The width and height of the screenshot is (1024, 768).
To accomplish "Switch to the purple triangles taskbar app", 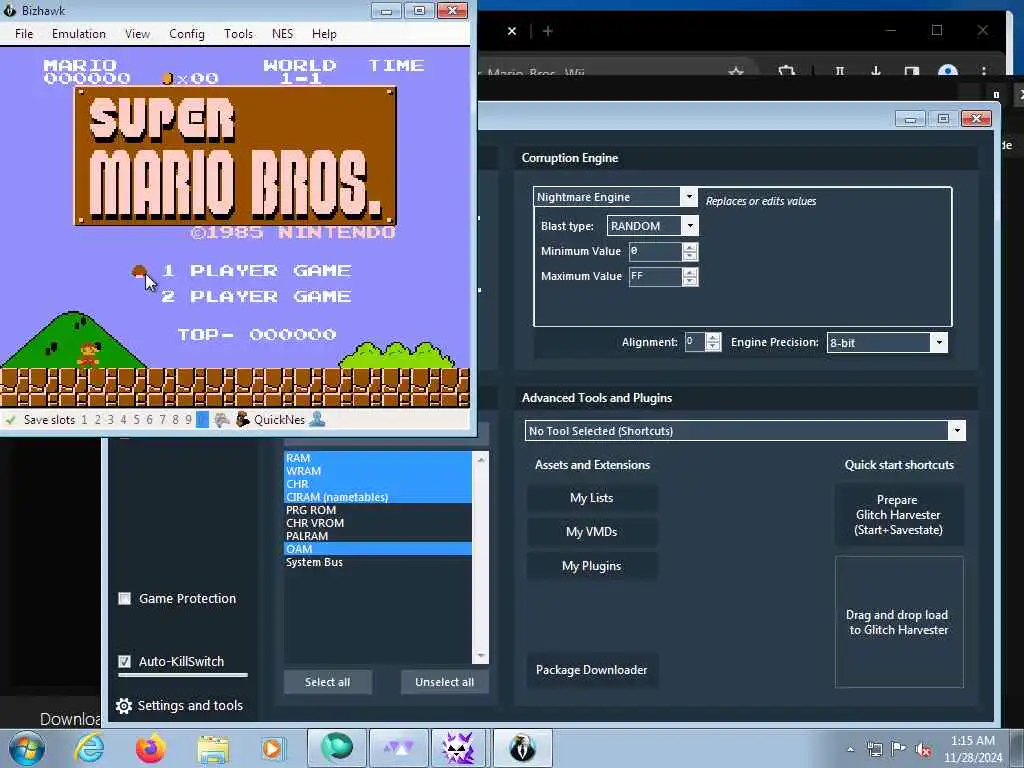I will click(x=398, y=748).
